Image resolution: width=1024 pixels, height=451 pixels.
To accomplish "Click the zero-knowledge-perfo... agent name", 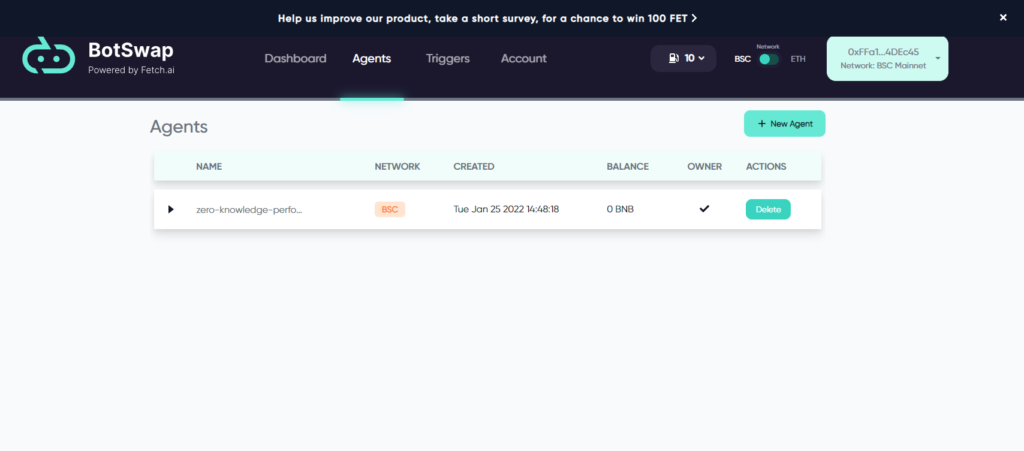I will point(249,210).
